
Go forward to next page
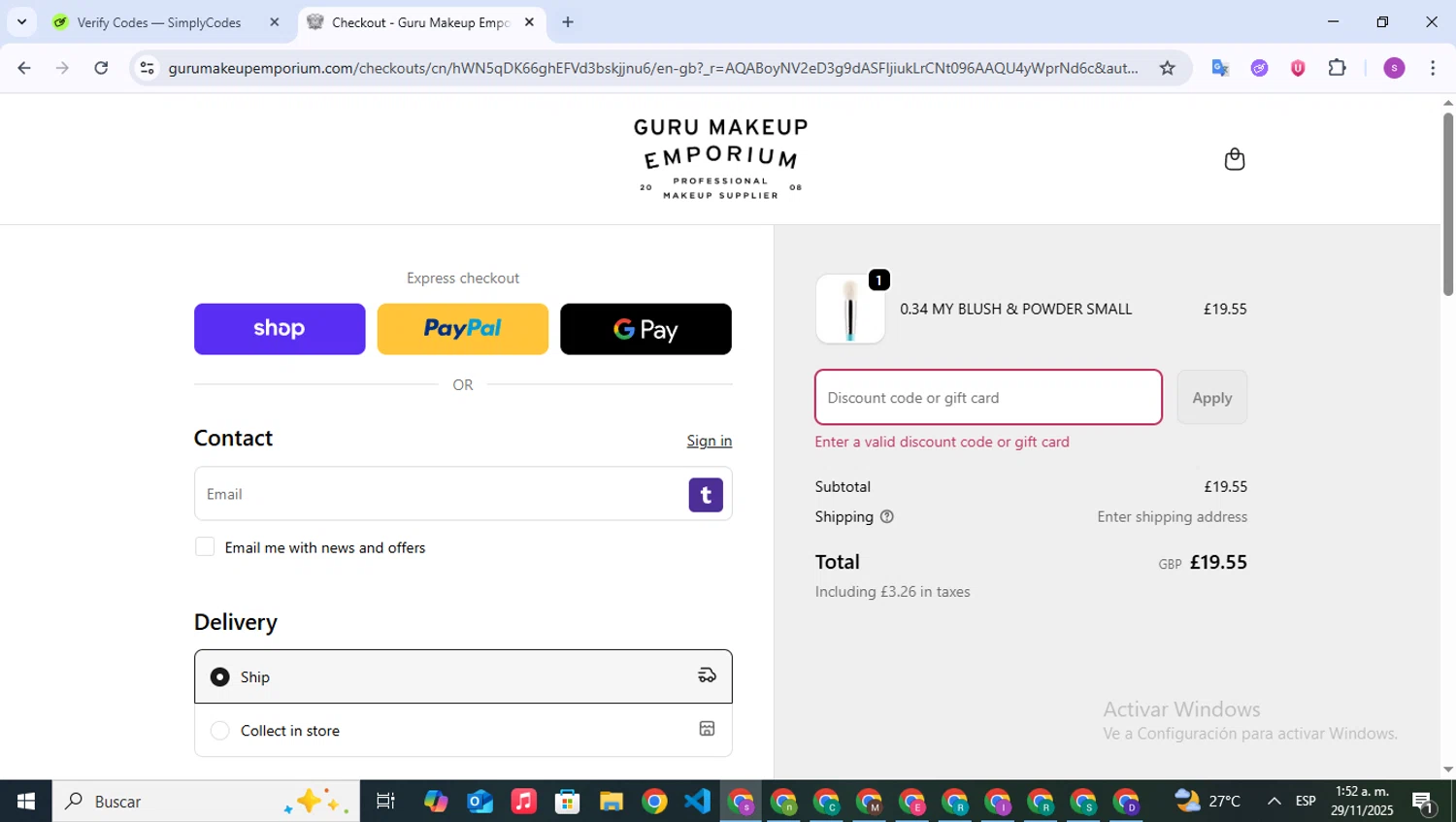[x=63, y=68]
